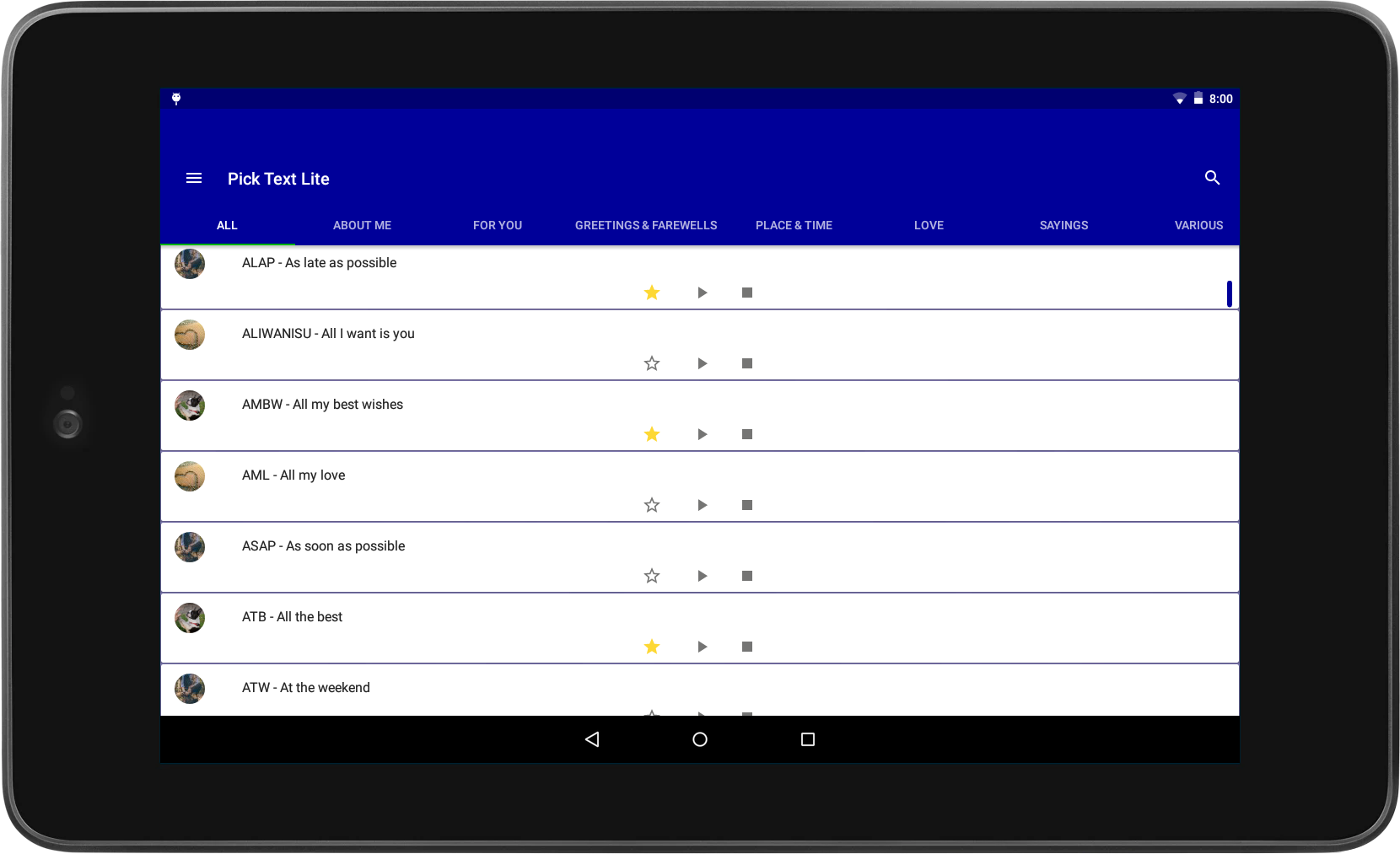This screenshot has height=854, width=1400.
Task: Select text 'ATW - At the weekend'
Action: point(305,688)
